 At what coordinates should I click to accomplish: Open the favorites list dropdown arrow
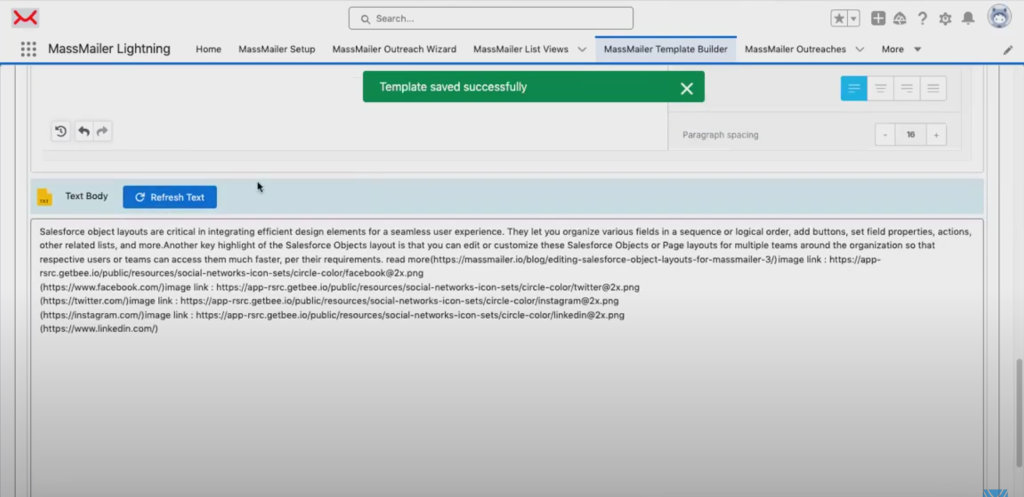(854, 18)
